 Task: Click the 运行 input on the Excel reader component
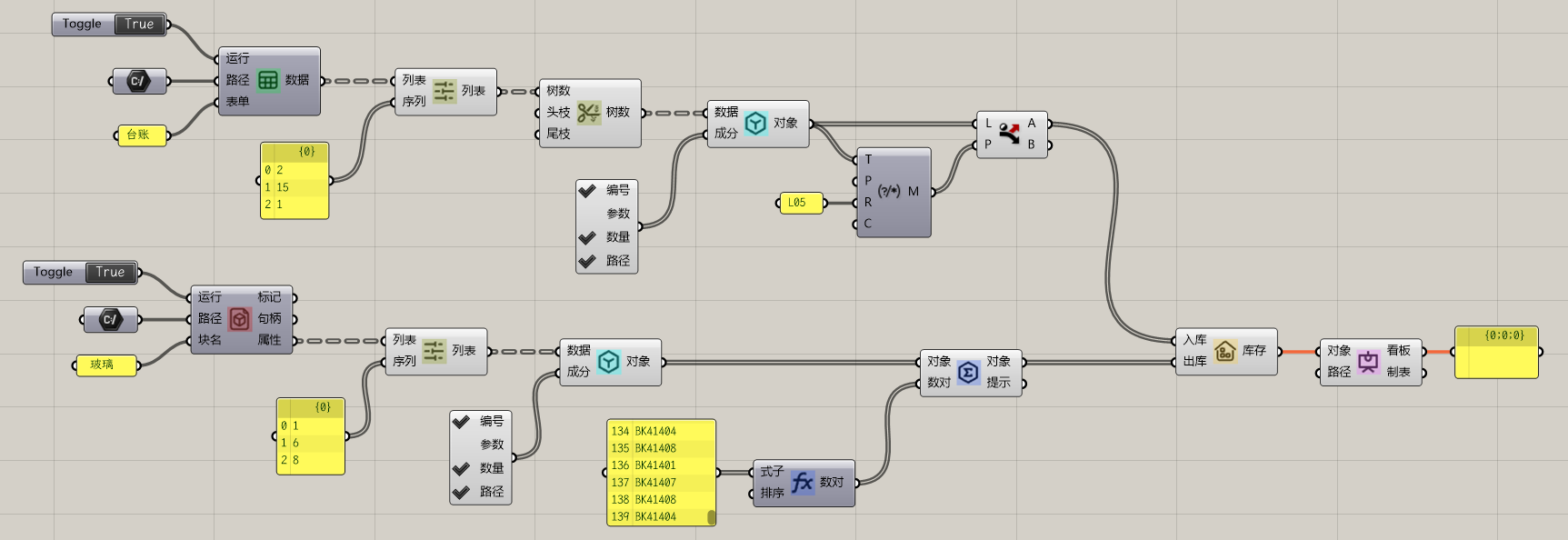pyautogui.click(x=237, y=58)
